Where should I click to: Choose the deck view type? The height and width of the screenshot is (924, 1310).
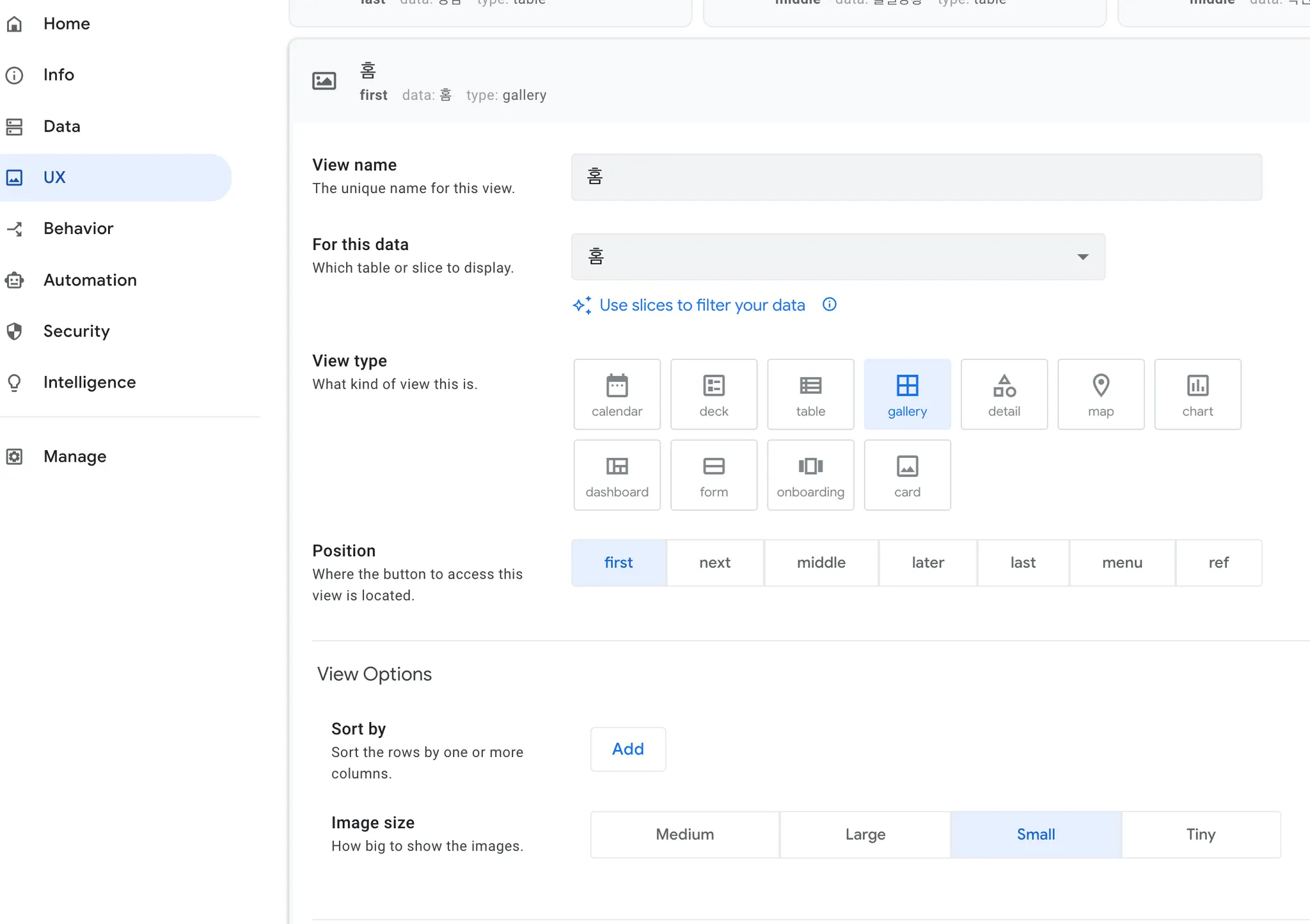(713, 395)
